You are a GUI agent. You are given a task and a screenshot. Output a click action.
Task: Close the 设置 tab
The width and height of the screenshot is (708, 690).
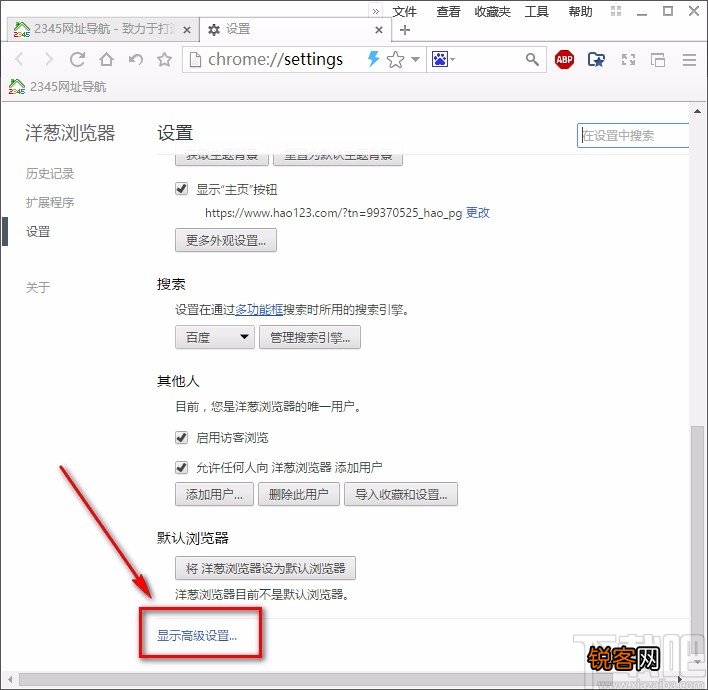point(379,30)
